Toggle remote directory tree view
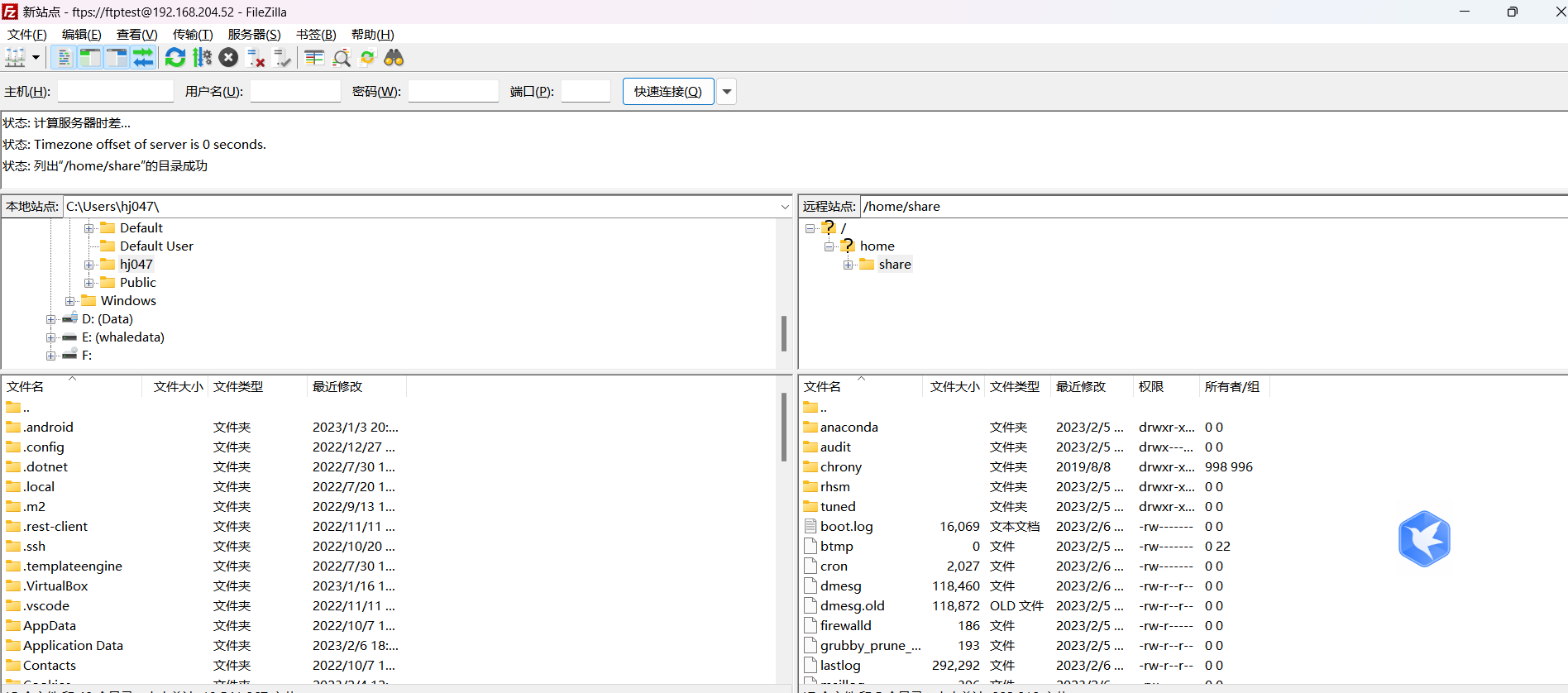 [117, 58]
